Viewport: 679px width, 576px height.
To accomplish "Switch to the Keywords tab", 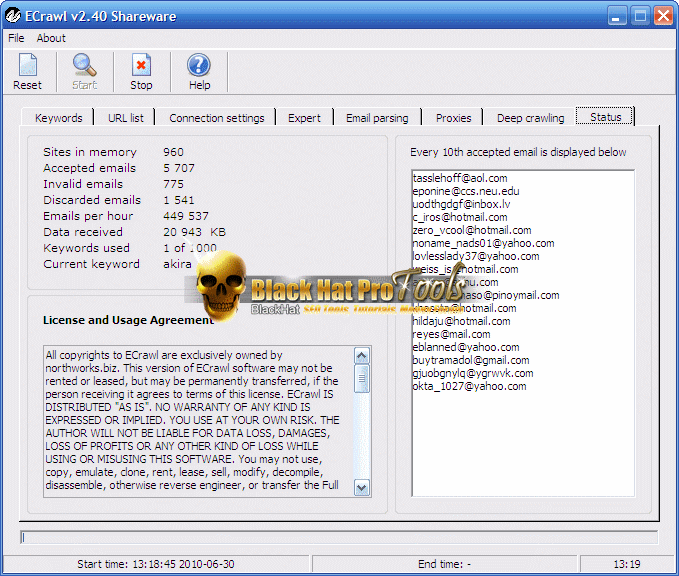I will (x=58, y=118).
